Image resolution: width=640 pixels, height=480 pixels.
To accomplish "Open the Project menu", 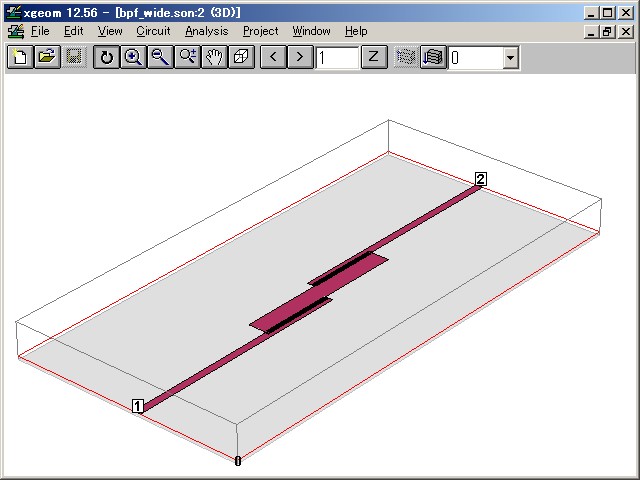I will [x=260, y=31].
